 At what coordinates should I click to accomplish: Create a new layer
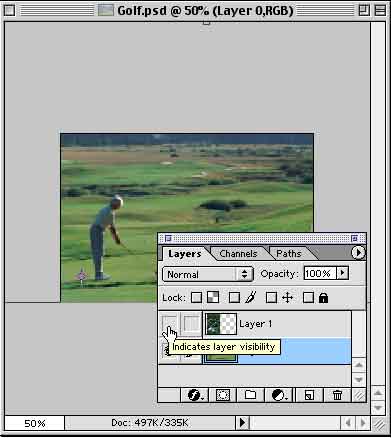[309, 395]
